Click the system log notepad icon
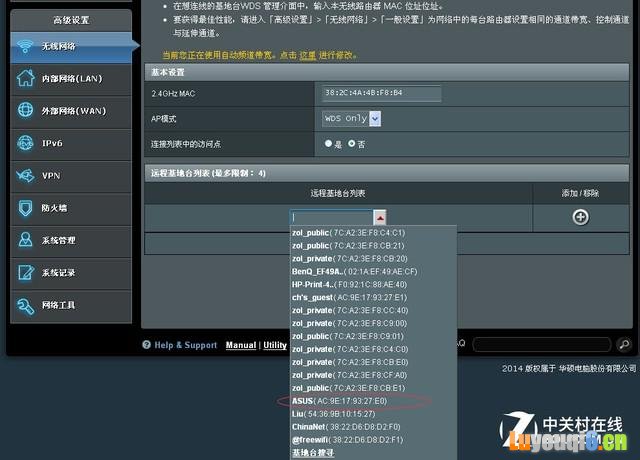 (25, 272)
